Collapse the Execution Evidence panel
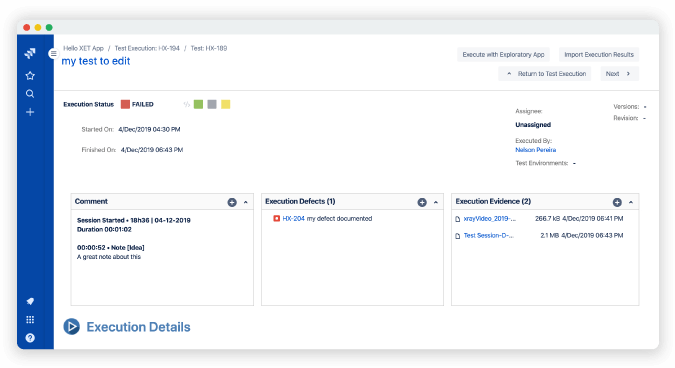Screen dimensions: 675x368 631,202
